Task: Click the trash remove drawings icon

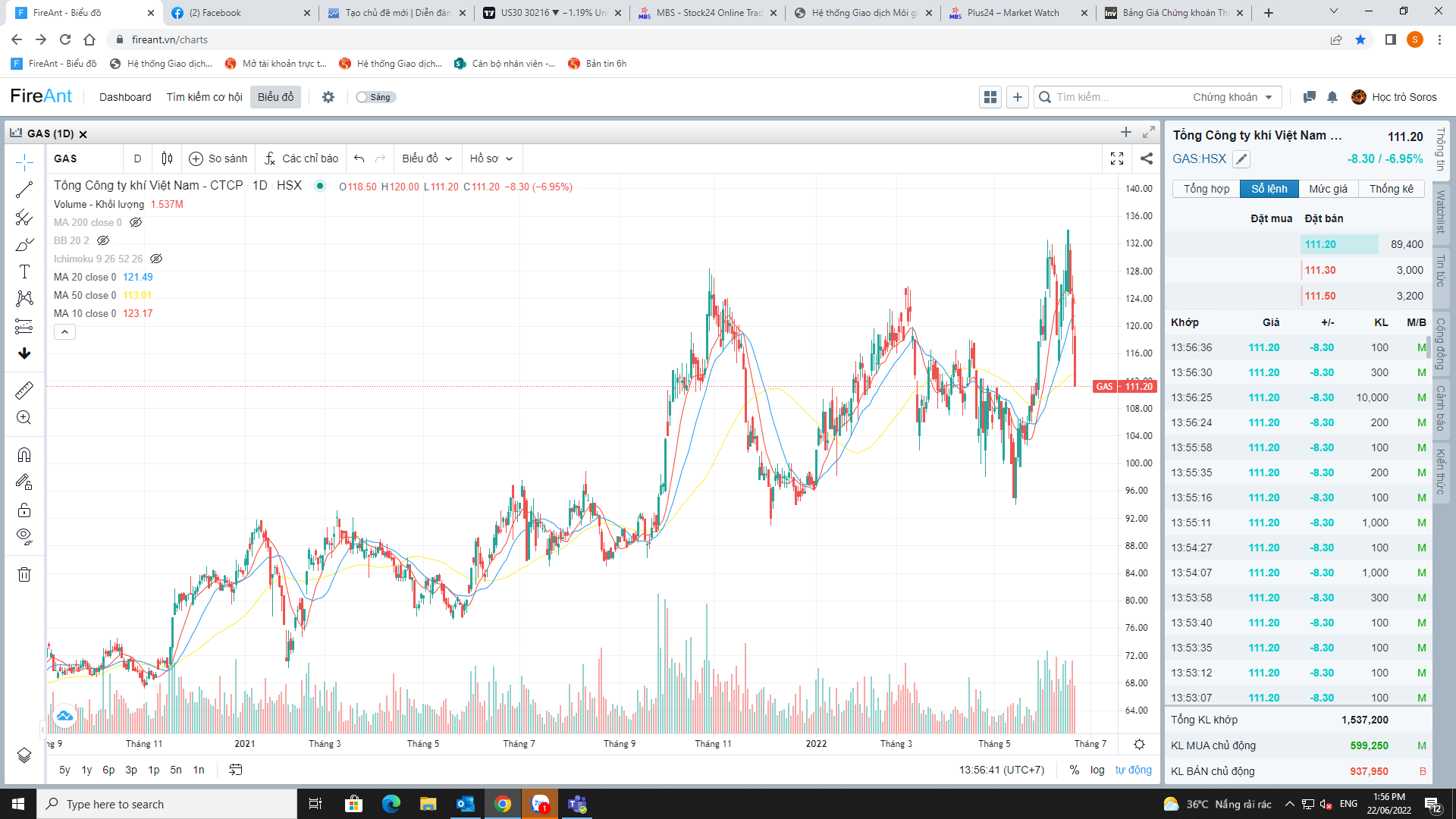Action: (24, 575)
